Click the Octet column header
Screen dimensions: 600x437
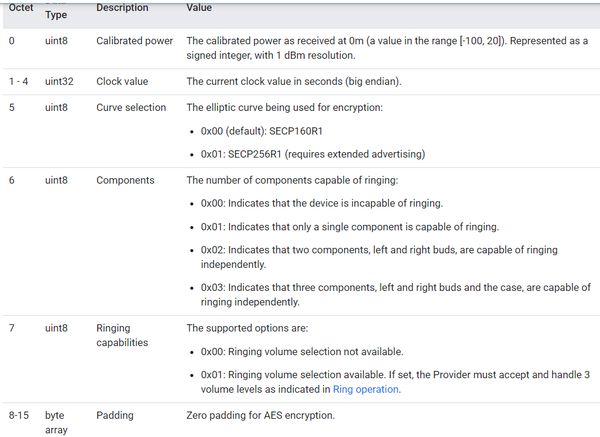(21, 8)
